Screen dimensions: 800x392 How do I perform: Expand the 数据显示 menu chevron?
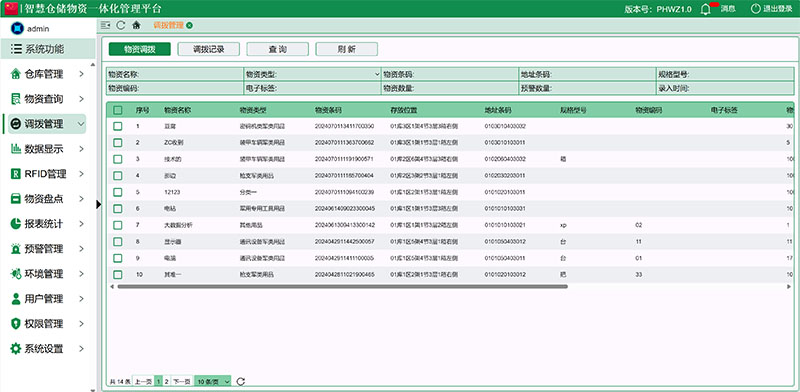click(x=81, y=149)
